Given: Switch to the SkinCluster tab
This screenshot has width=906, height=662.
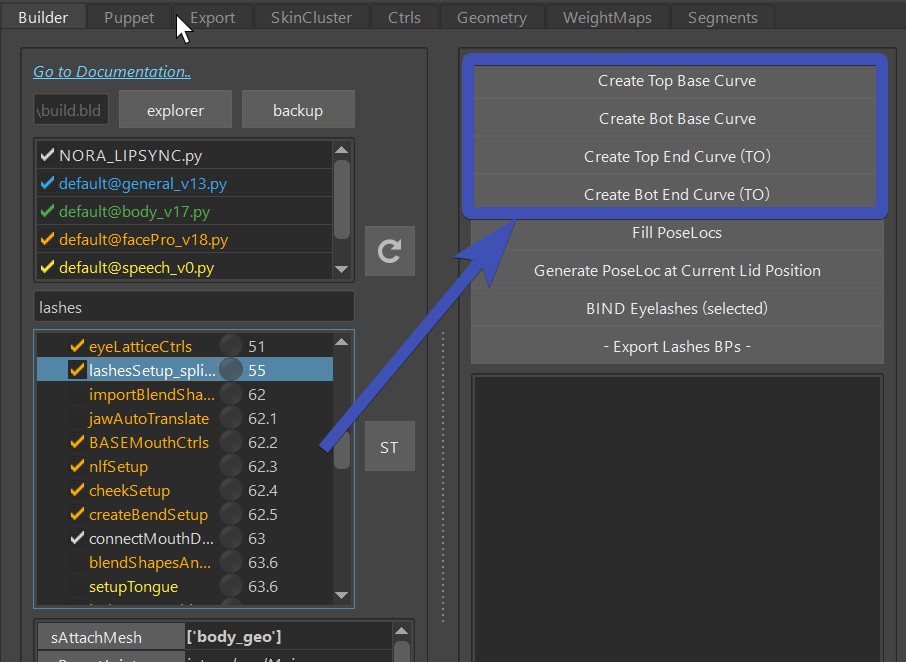Looking at the screenshot, I should pos(312,17).
